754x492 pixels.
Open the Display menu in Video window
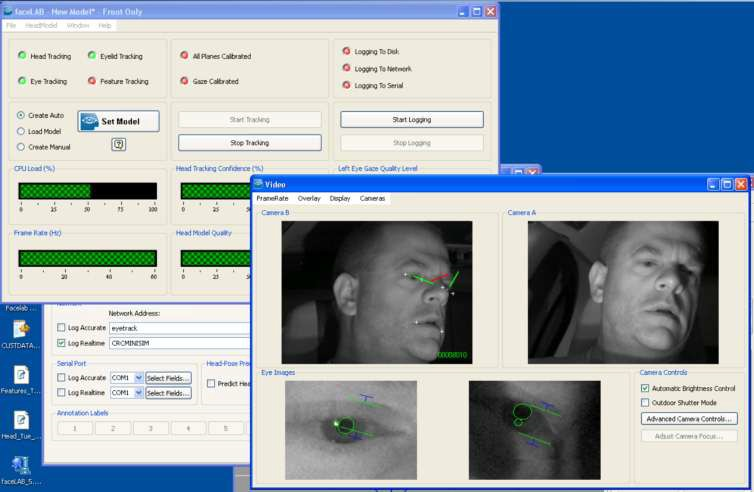coord(340,198)
